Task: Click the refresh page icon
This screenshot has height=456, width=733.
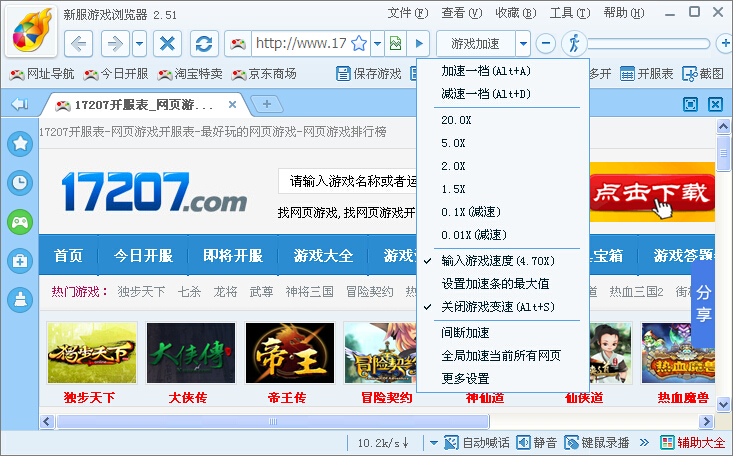Action: (203, 44)
